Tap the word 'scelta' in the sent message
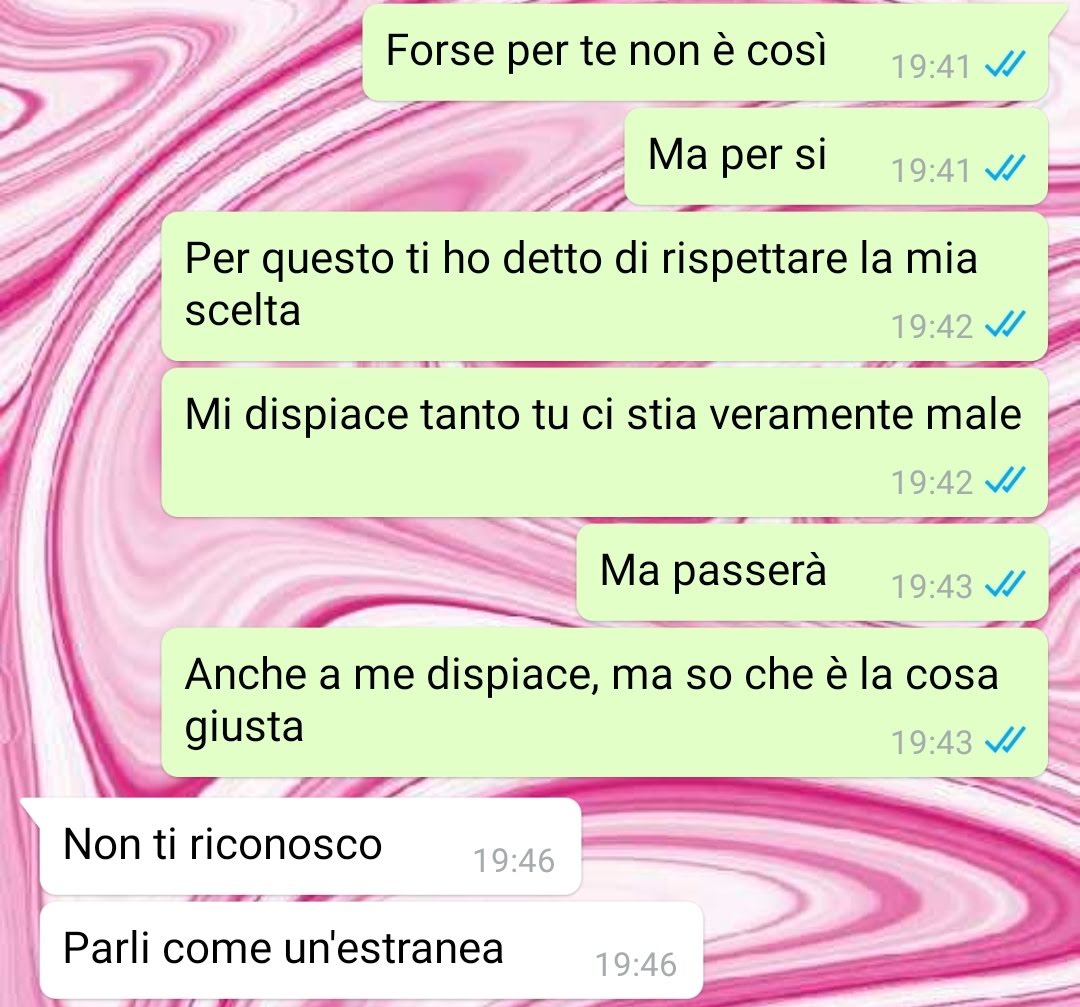The image size is (1080, 1007). pos(242,311)
